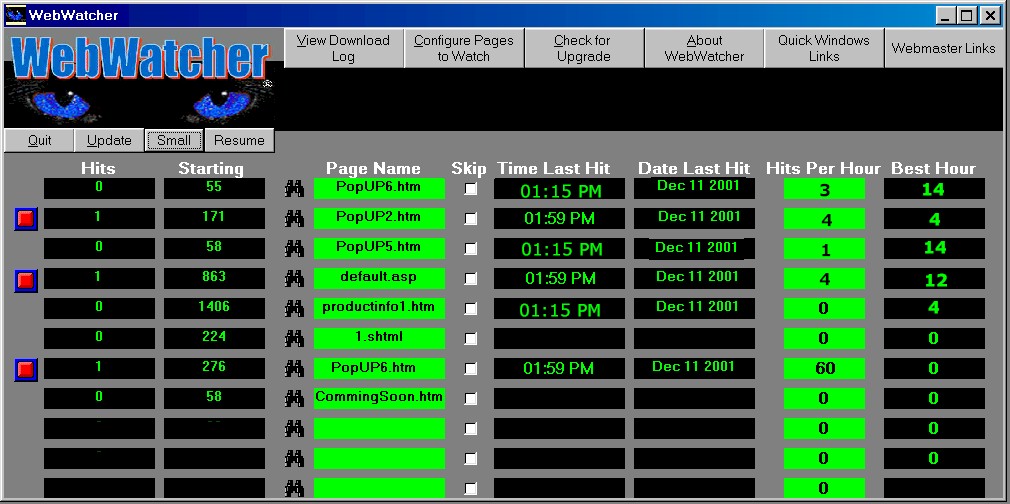Screen dimensions: 1010x504
Task: Select the binoculars icon next to CommingSoon.htm
Action: tap(294, 399)
